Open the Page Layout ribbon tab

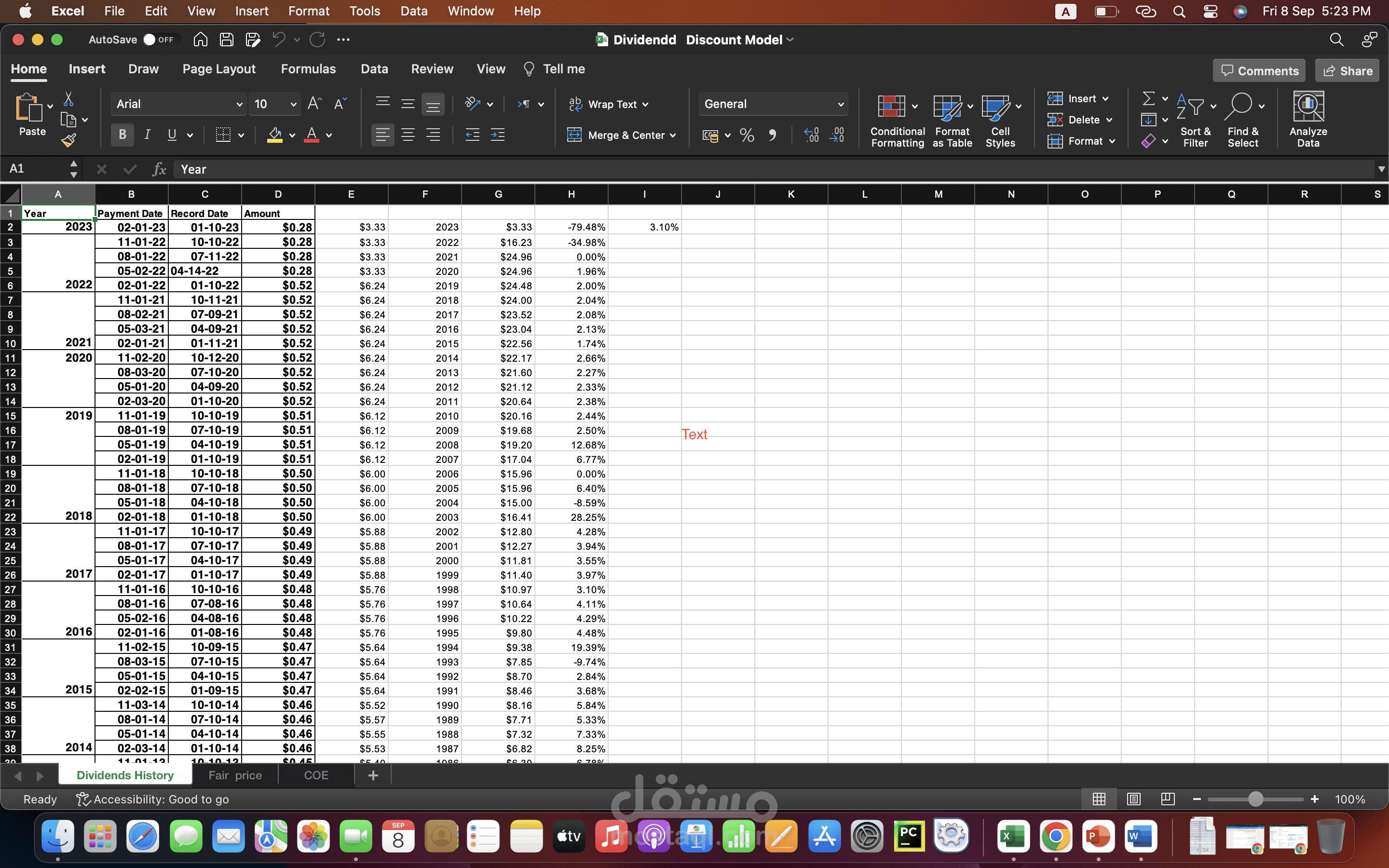[218, 69]
